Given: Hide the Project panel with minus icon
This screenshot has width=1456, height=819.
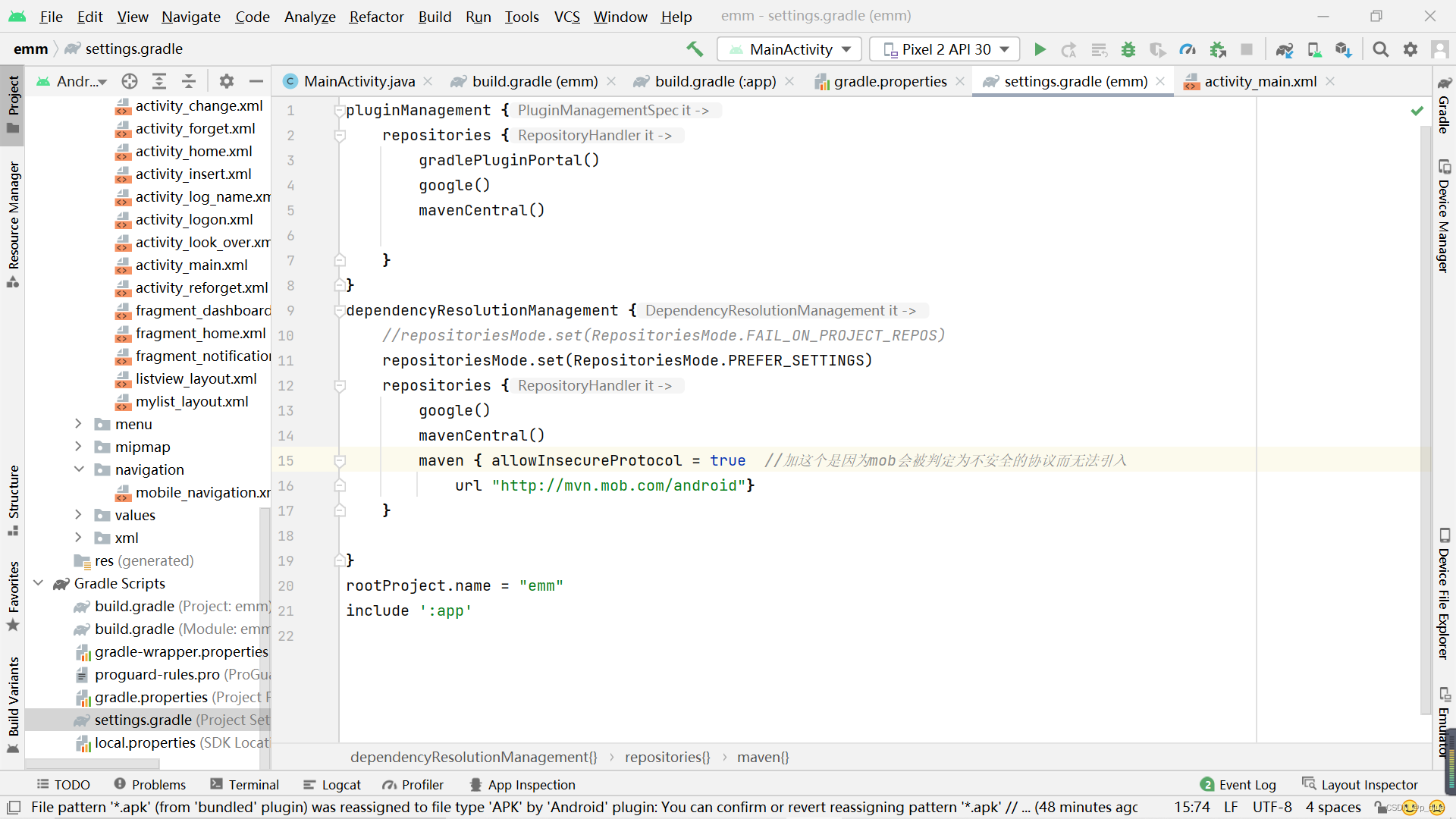Looking at the screenshot, I should coord(256,81).
